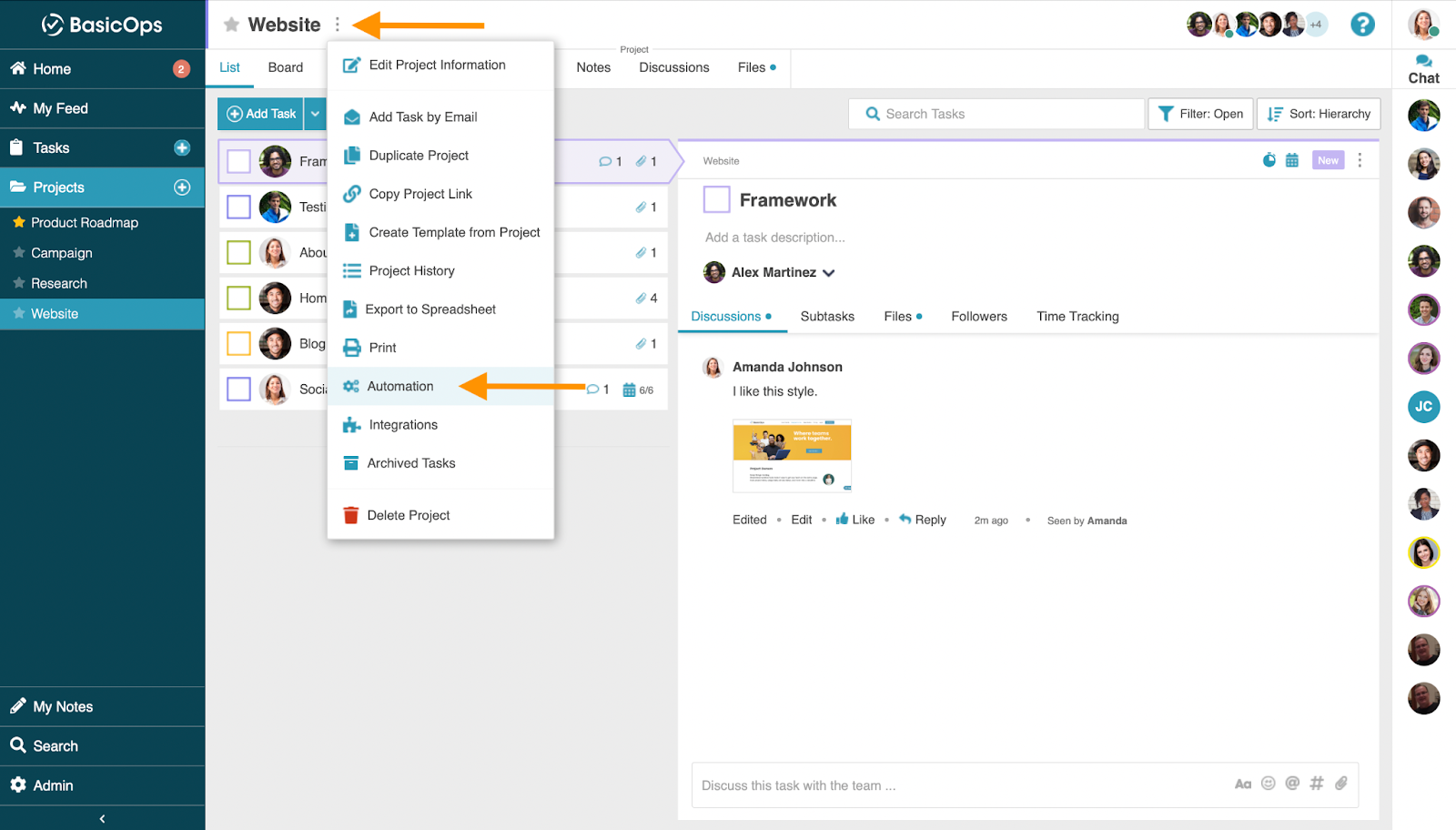Select Automation from the project menu
Screen dimensions: 1456x830
400,386
